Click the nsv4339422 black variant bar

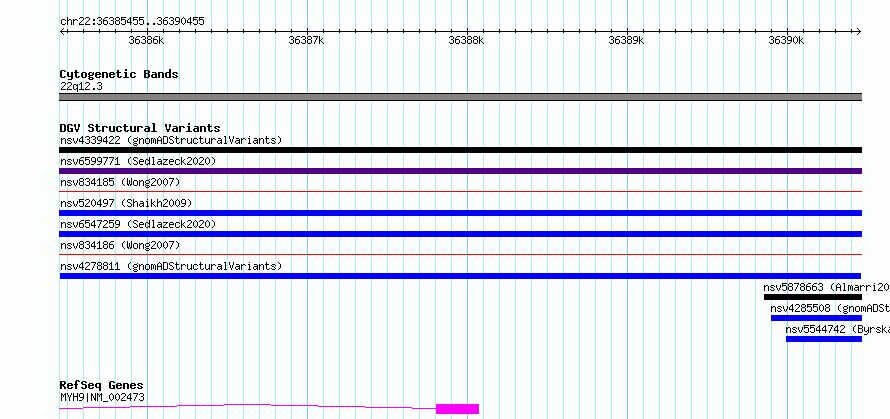click(x=460, y=150)
